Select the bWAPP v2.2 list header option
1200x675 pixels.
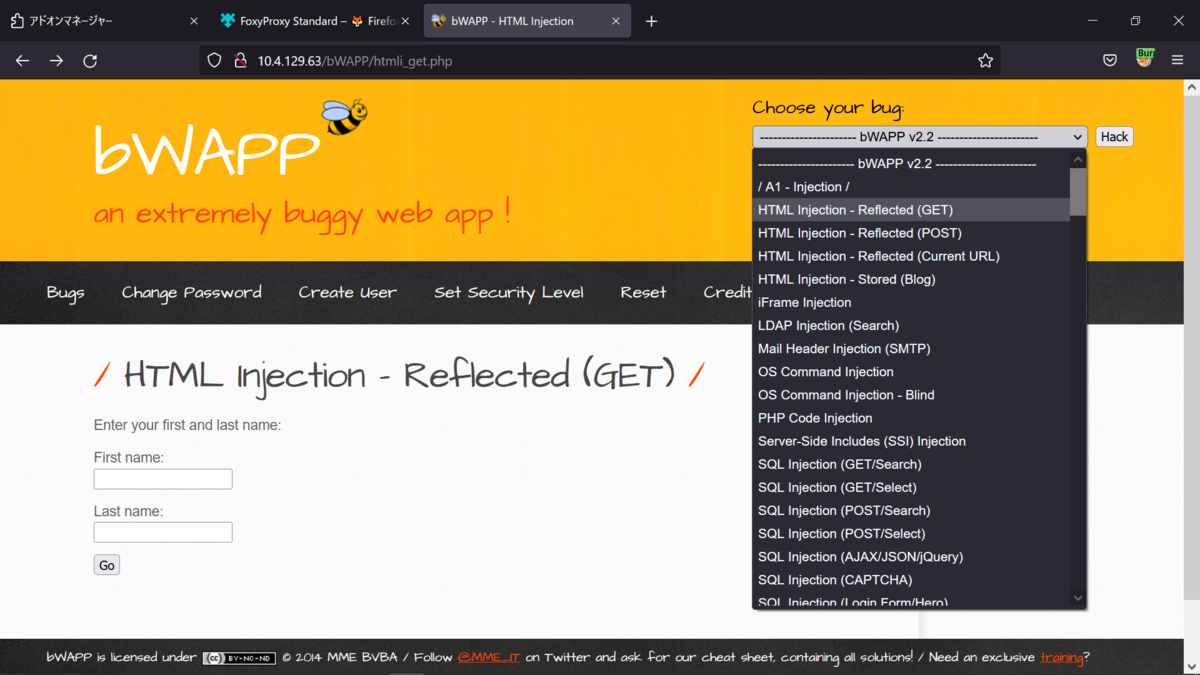tap(911, 164)
